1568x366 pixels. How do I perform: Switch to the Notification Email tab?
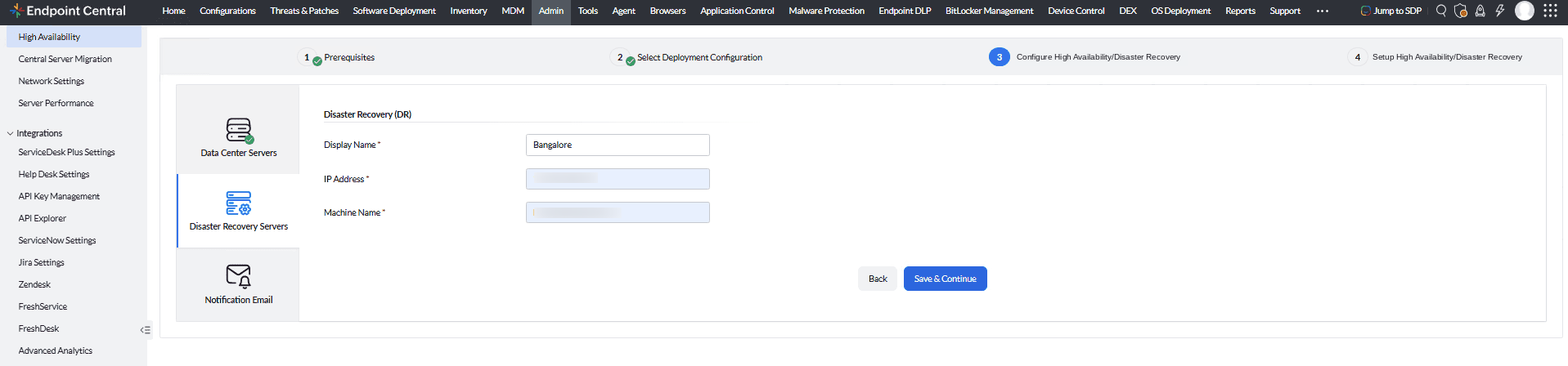pyautogui.click(x=238, y=284)
